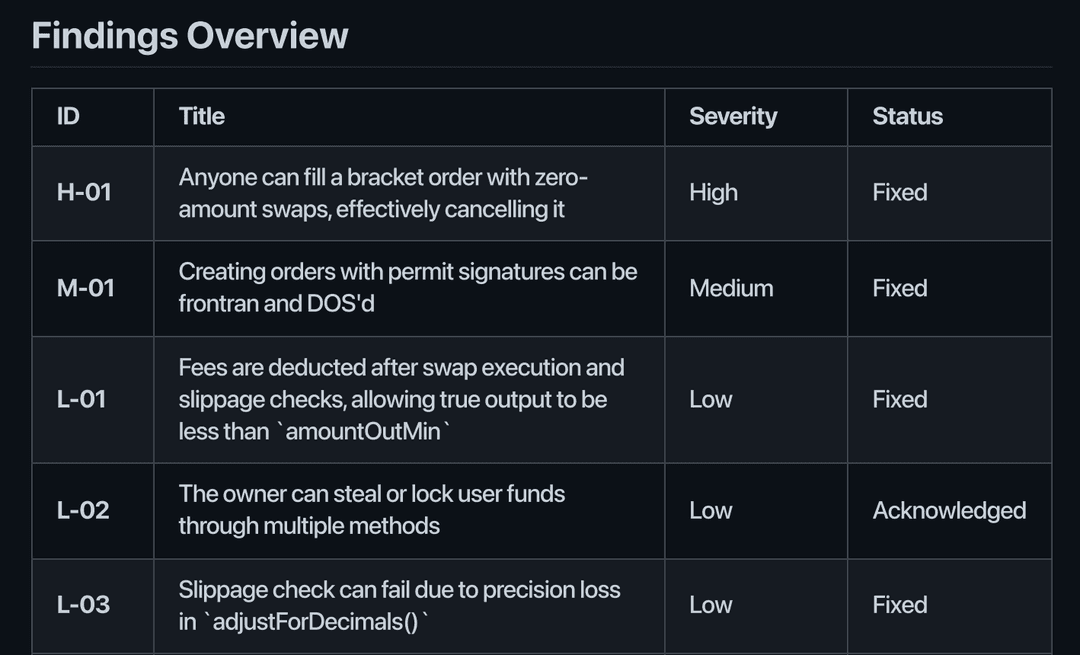The width and height of the screenshot is (1080, 655).
Task: Click the Medium severity cell
Action: click(x=731, y=288)
